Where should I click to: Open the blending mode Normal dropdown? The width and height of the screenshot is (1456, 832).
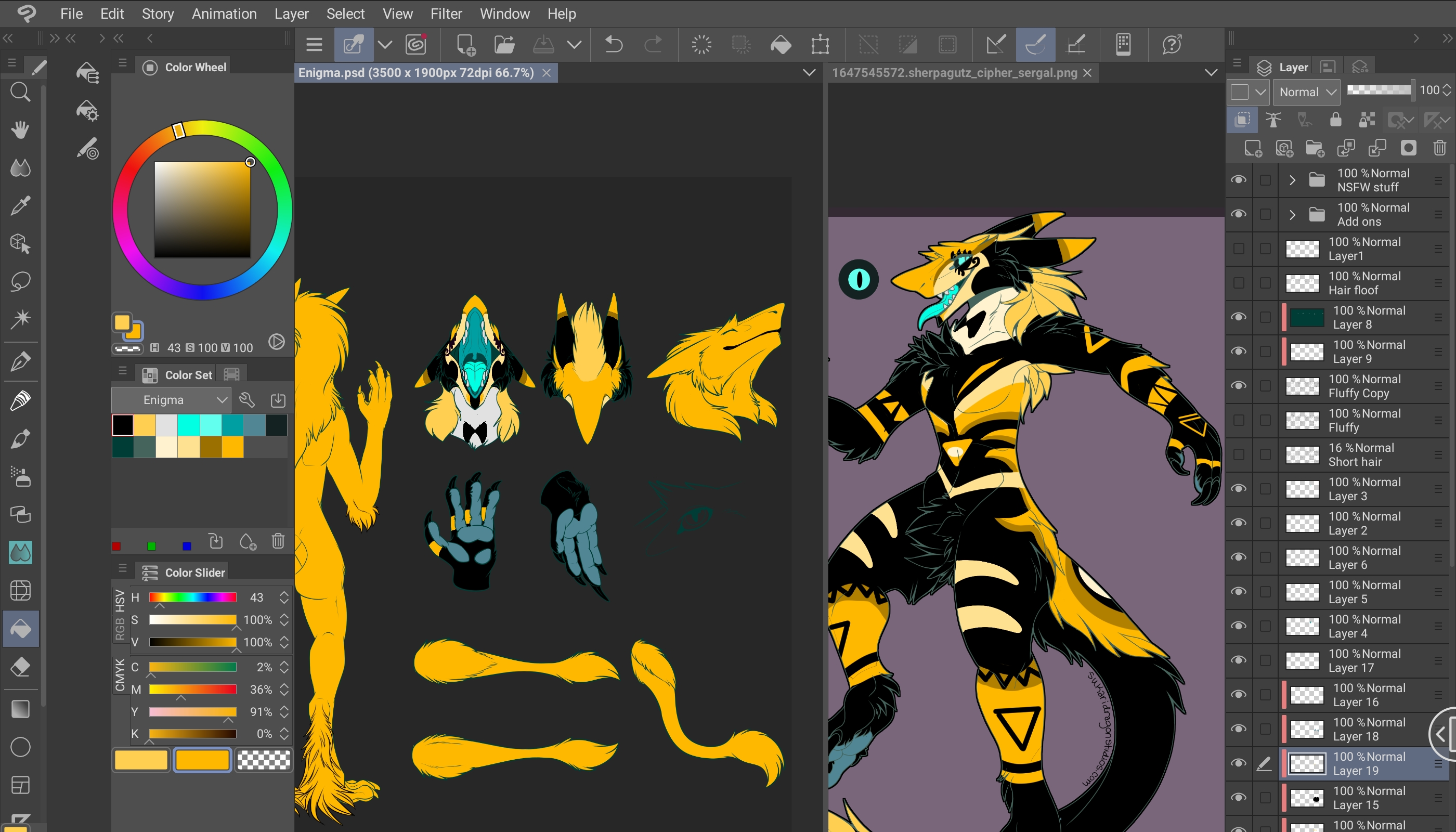[x=1306, y=92]
